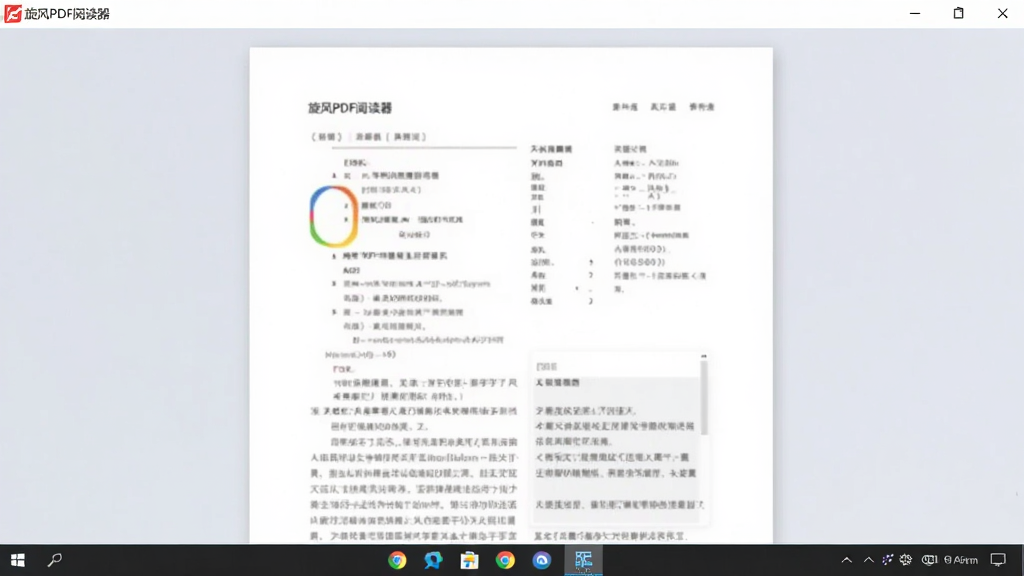Close the PDF reader window
This screenshot has height=576, width=1024.
click(1002, 13)
